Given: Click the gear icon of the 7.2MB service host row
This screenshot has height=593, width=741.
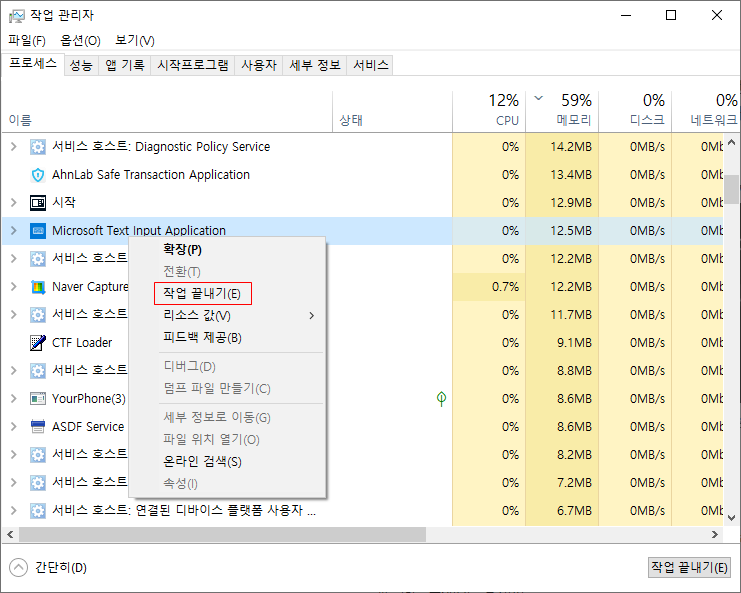Looking at the screenshot, I should point(38,483).
